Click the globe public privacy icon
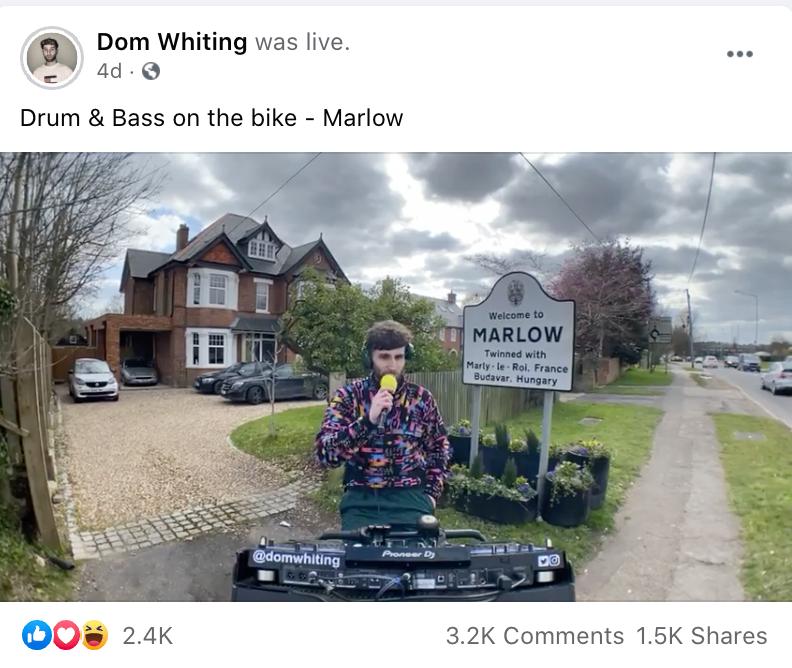Screen dimensions: 792x668 pyautogui.click(x=151, y=71)
